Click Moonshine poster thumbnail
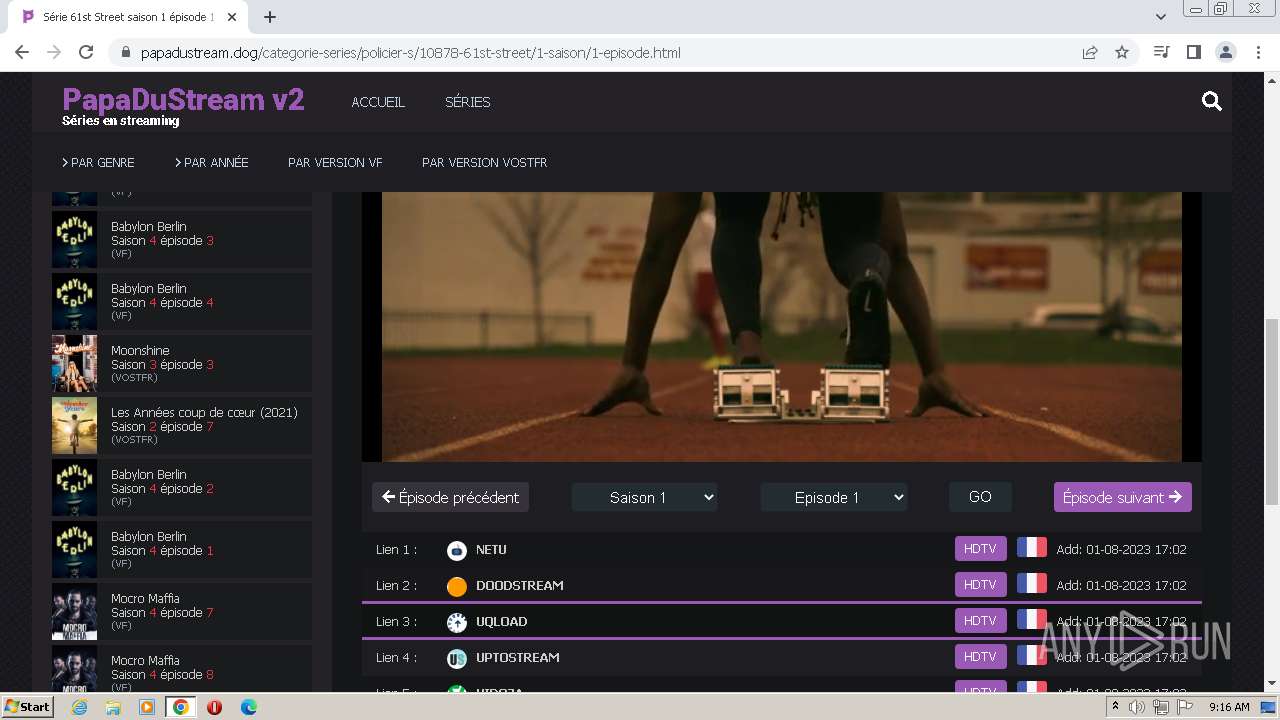 (x=75, y=364)
